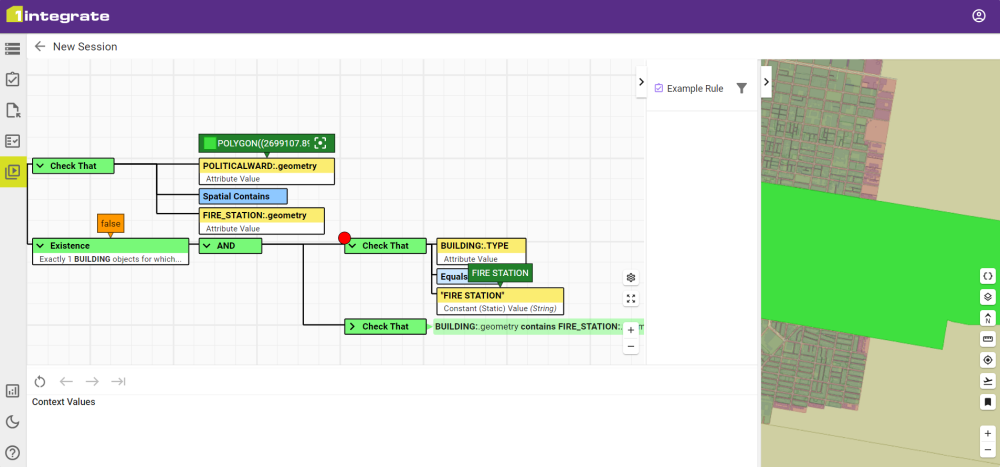
Task: Fit rule graph to screen
Action: 631,299
